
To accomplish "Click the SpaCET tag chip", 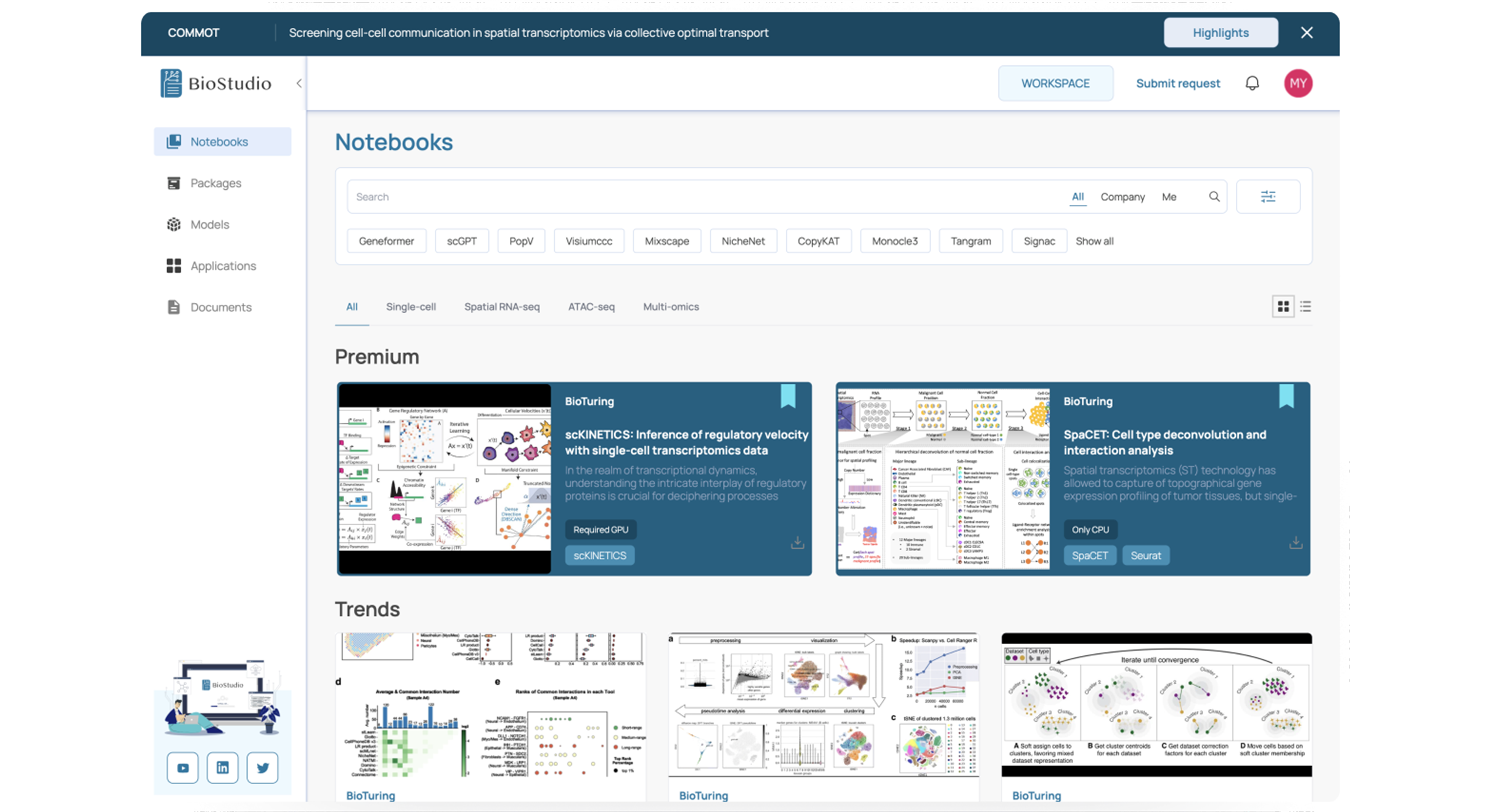I will click(1089, 556).
